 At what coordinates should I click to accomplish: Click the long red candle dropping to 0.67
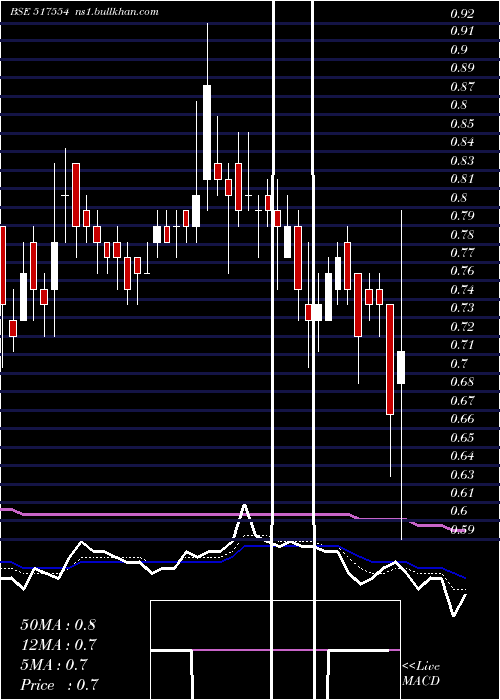[390, 359]
